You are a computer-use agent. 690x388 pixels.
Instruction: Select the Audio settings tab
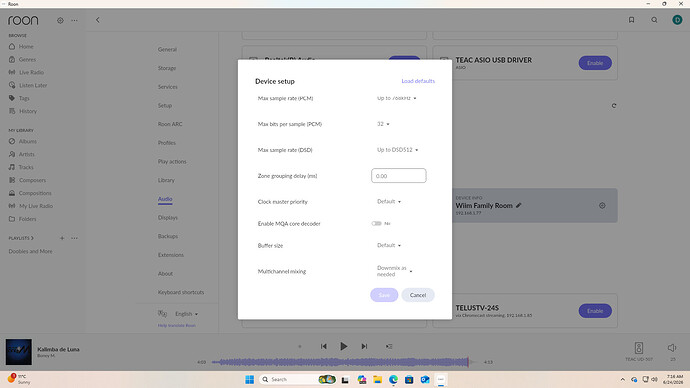coord(165,199)
